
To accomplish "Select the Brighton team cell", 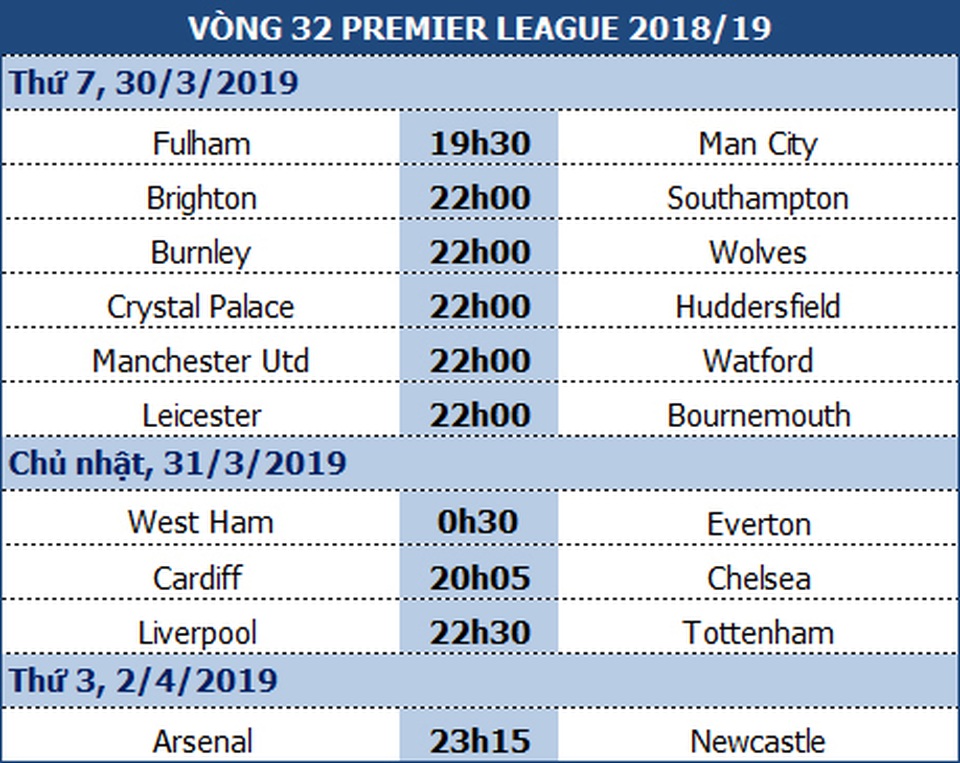I will pos(201,198).
